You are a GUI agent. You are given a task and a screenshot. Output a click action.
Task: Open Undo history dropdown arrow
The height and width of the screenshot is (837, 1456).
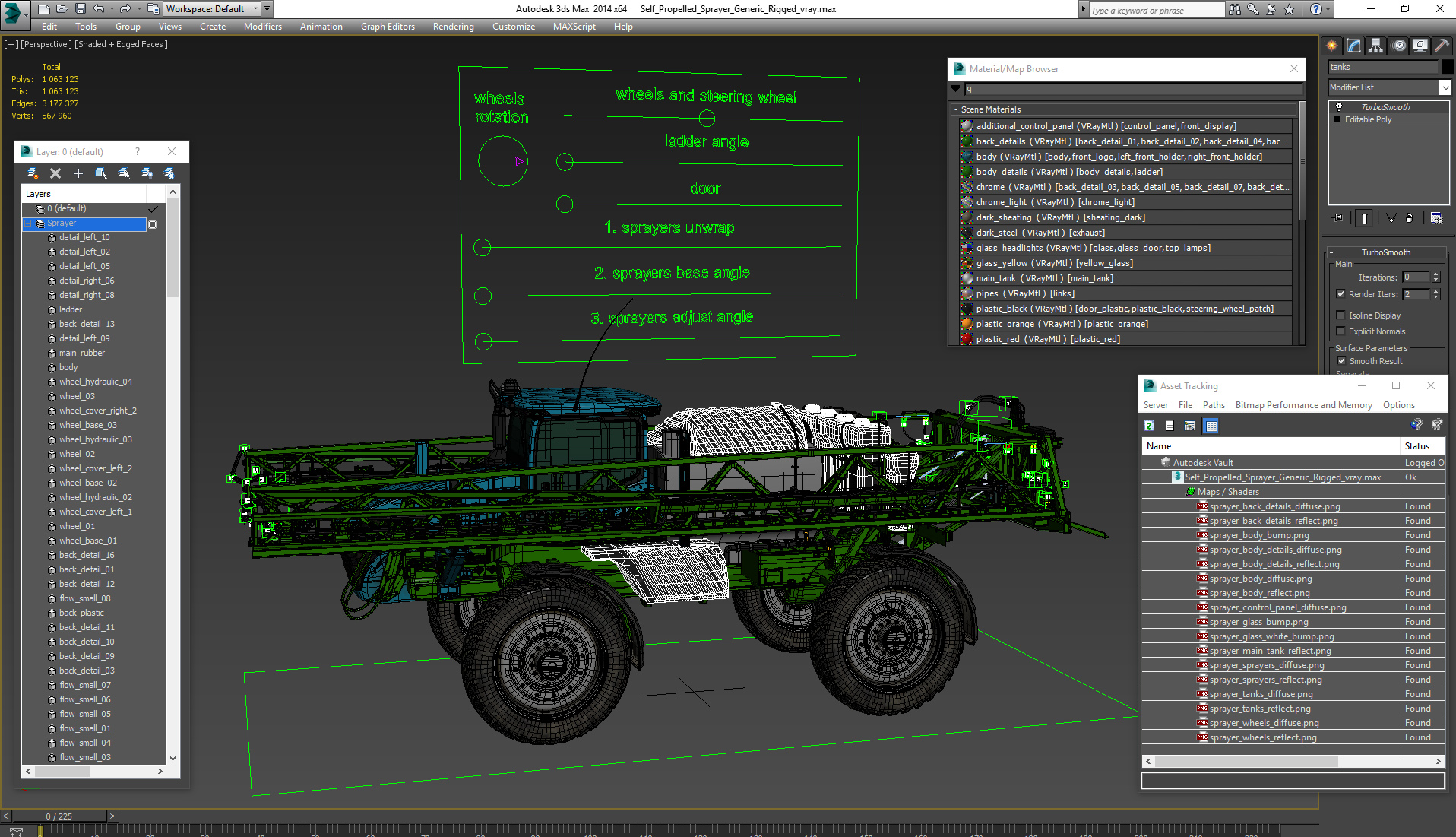[x=111, y=9]
